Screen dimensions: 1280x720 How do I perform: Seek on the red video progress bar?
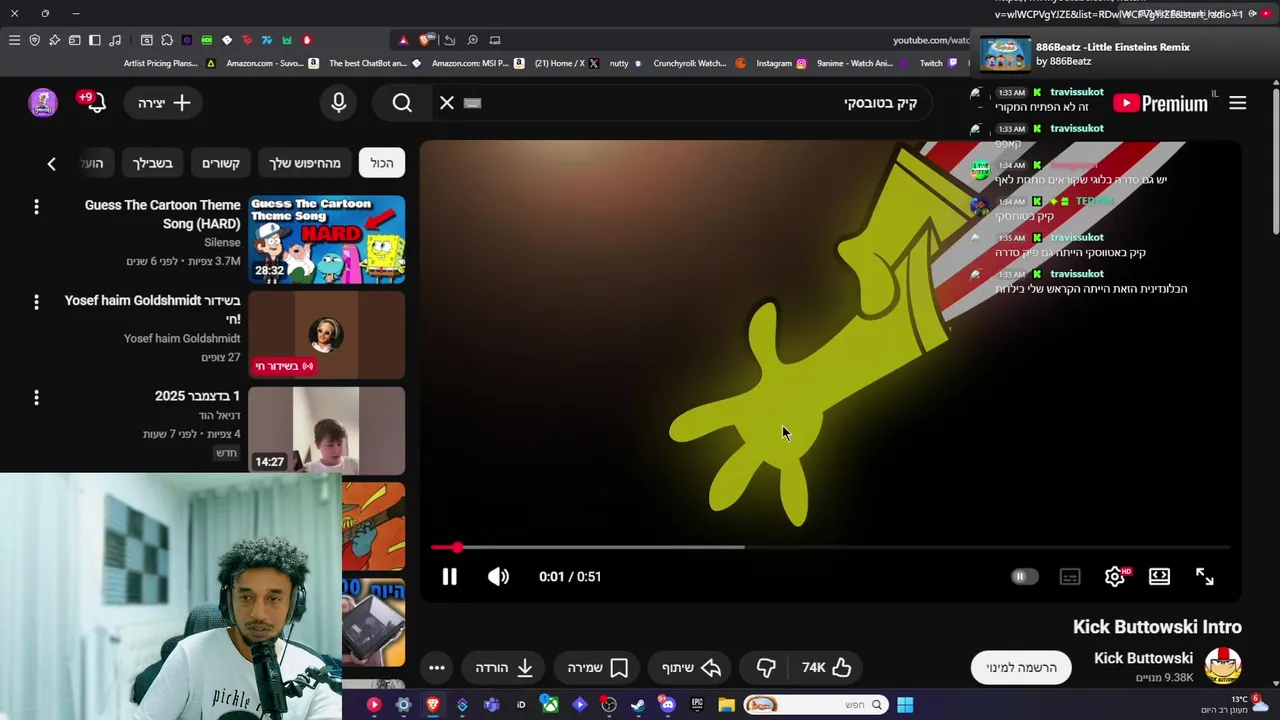[x=830, y=547]
